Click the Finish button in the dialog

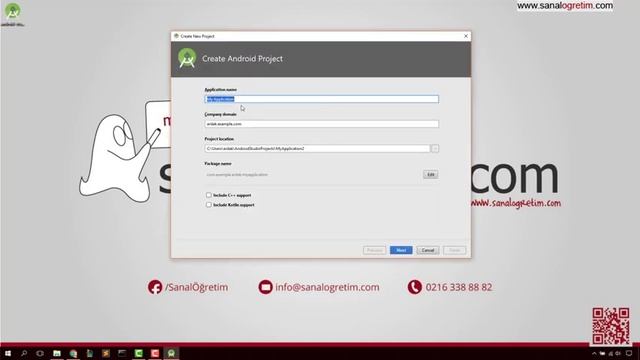(x=454, y=250)
